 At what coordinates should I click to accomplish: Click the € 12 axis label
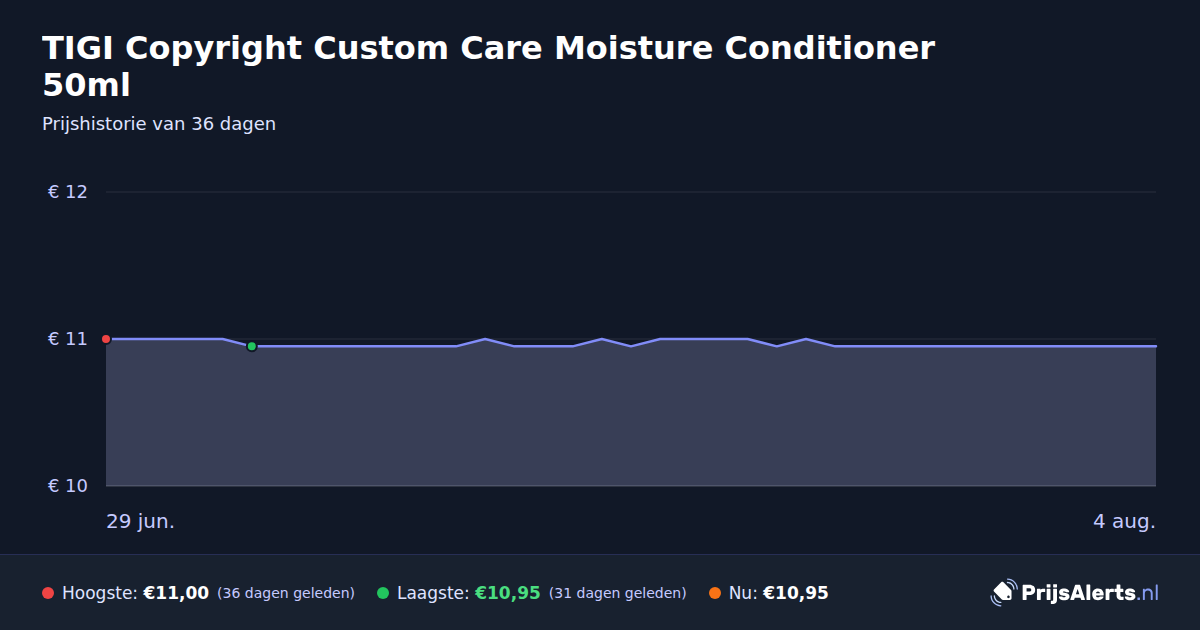(x=68, y=192)
